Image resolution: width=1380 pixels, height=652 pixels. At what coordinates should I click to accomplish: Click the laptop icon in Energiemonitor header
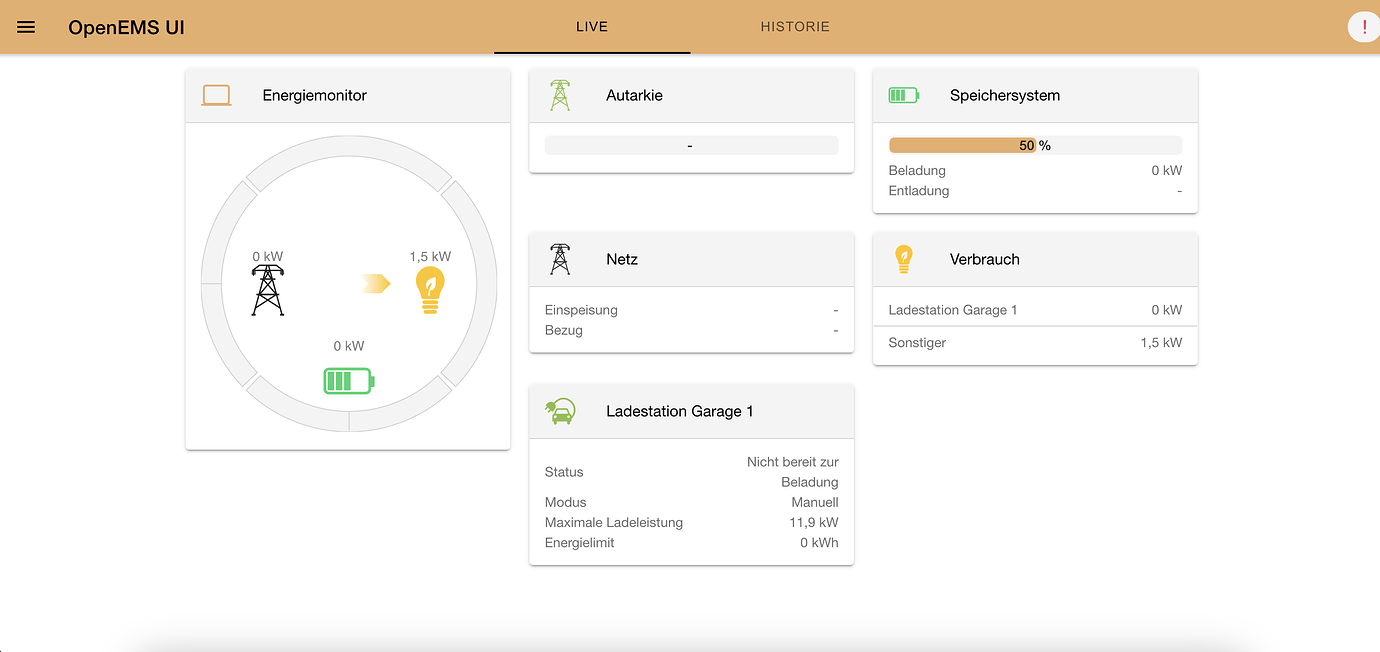216,95
